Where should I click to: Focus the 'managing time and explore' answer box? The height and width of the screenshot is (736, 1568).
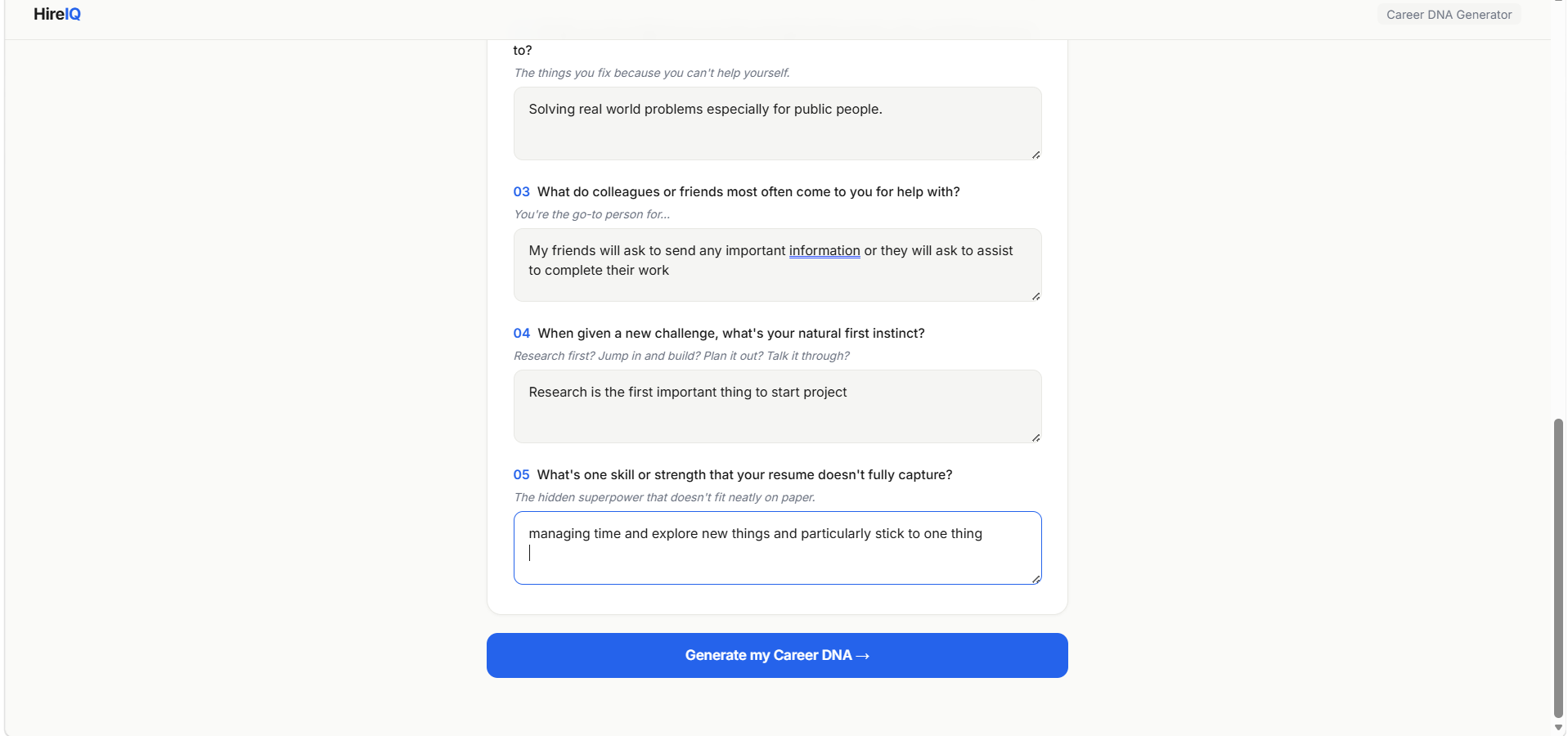click(777, 548)
